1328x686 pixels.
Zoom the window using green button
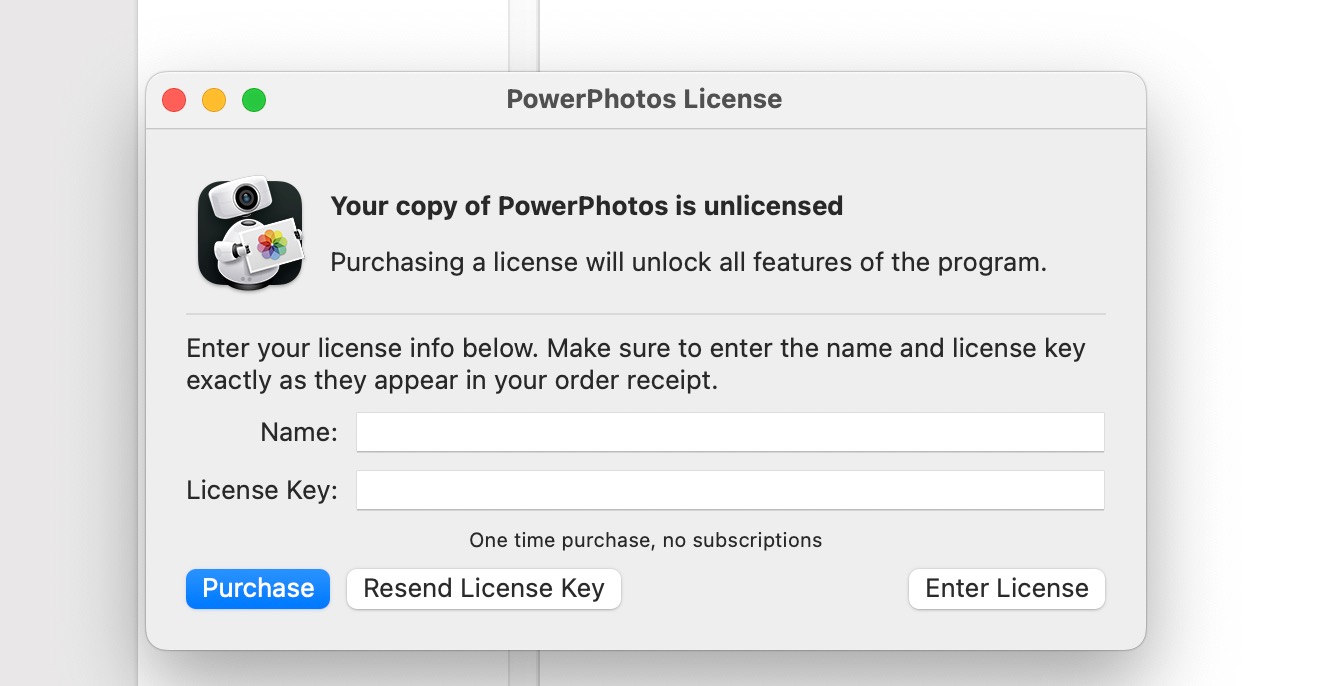click(x=254, y=100)
